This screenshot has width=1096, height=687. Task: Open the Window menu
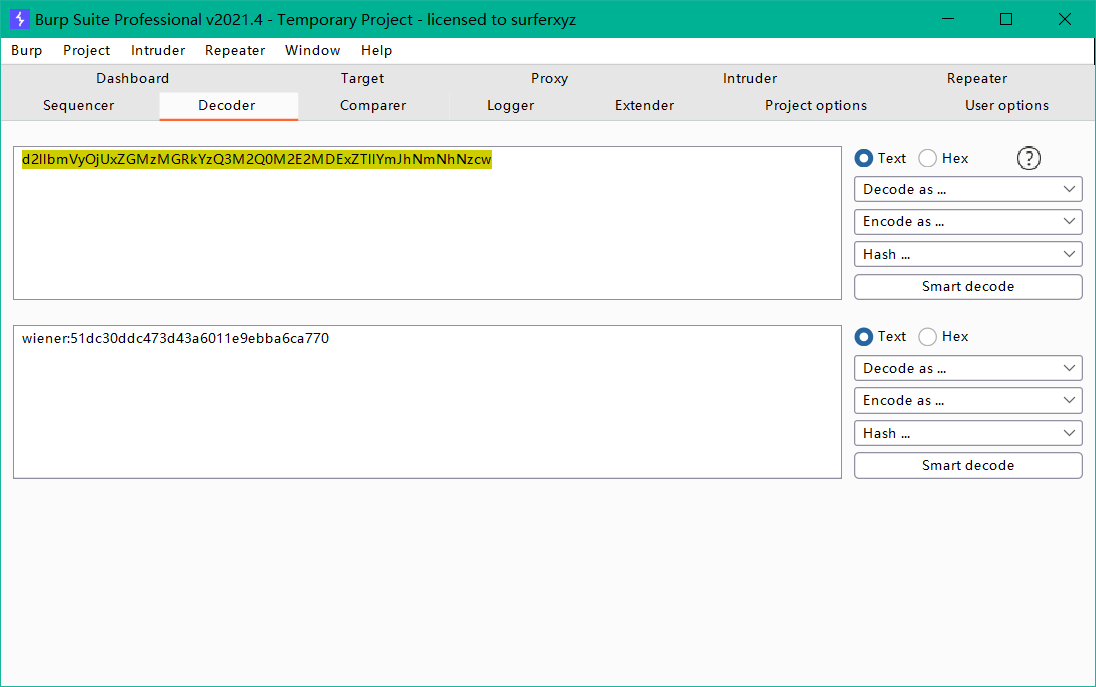[x=312, y=50]
